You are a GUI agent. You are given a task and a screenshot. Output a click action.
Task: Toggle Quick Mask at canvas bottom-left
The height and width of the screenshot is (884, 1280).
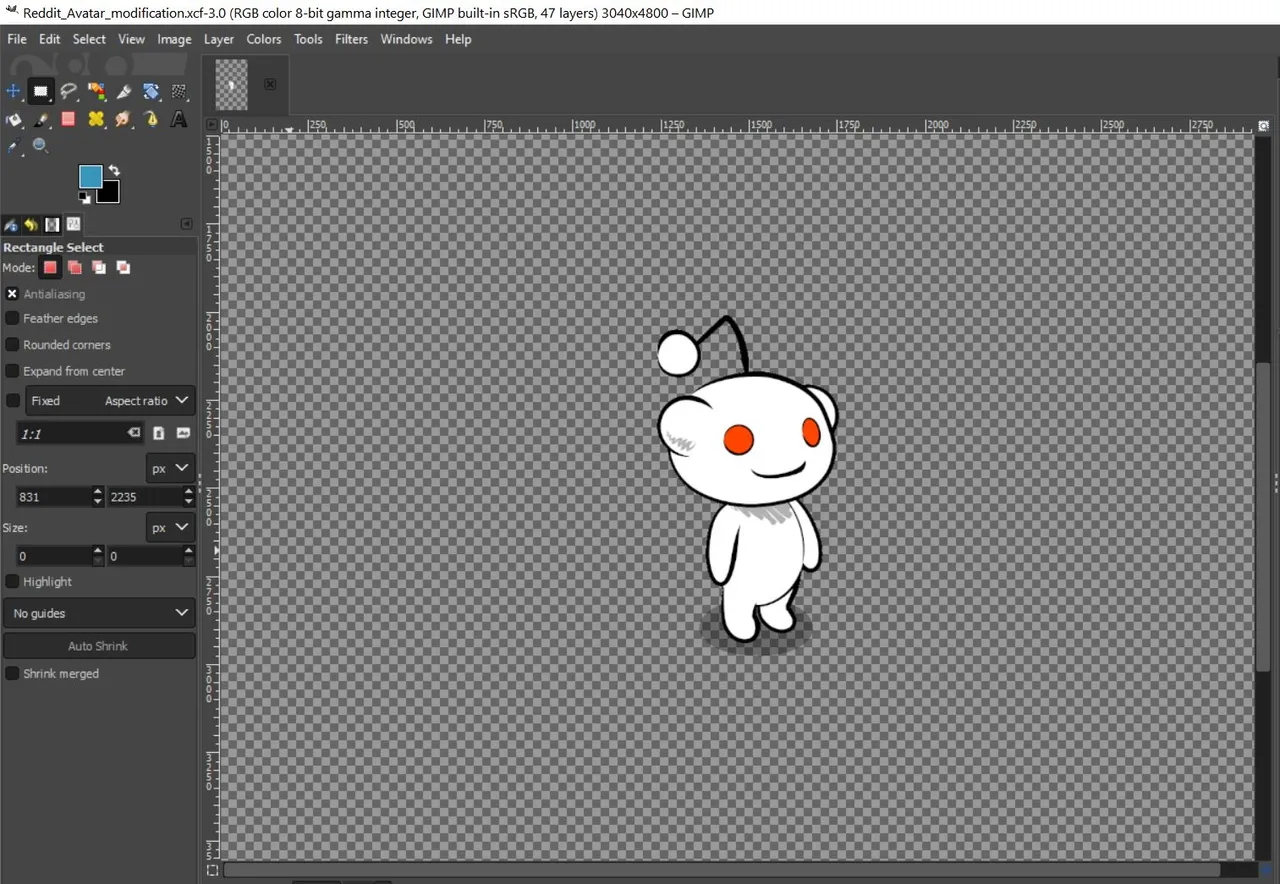click(211, 871)
